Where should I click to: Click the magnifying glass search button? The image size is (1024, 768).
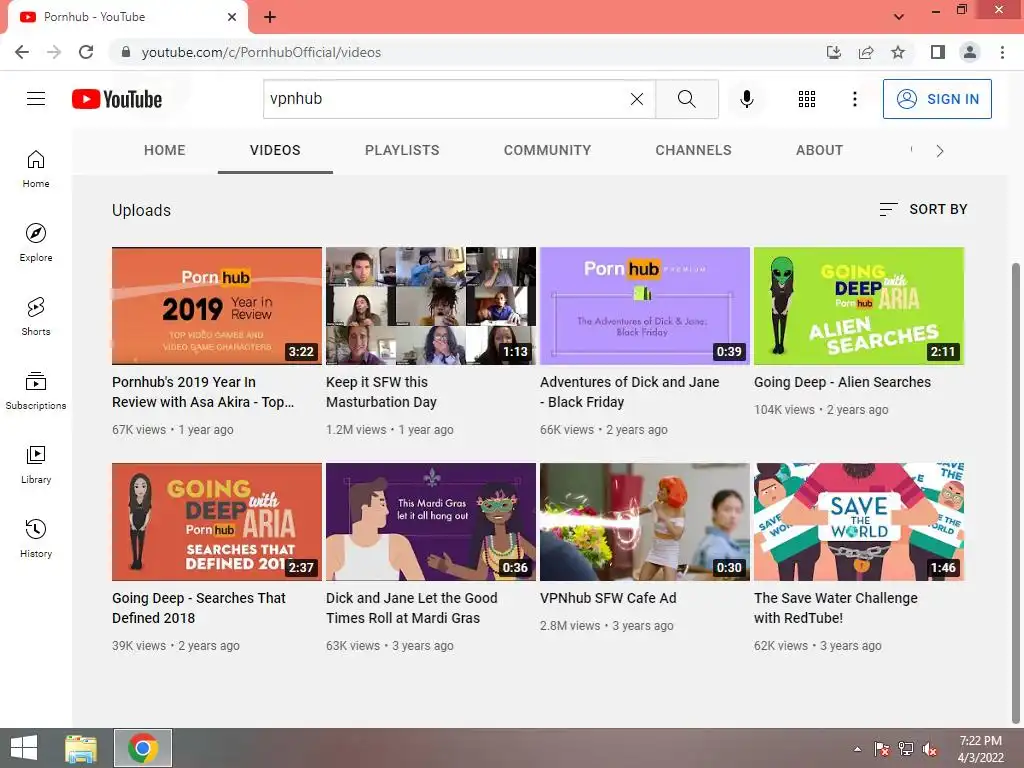coord(686,99)
